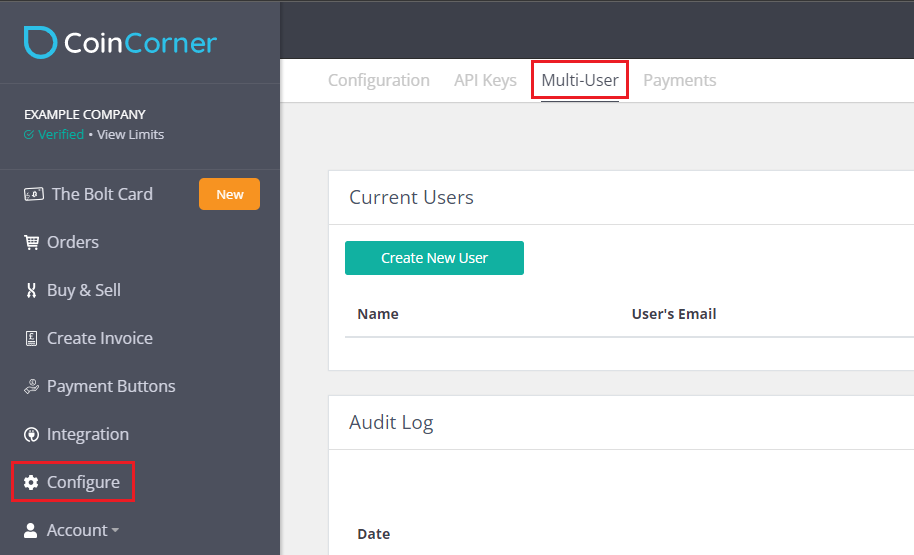The image size is (914, 555).
Task: Open the API Keys tab
Action: pos(486,80)
